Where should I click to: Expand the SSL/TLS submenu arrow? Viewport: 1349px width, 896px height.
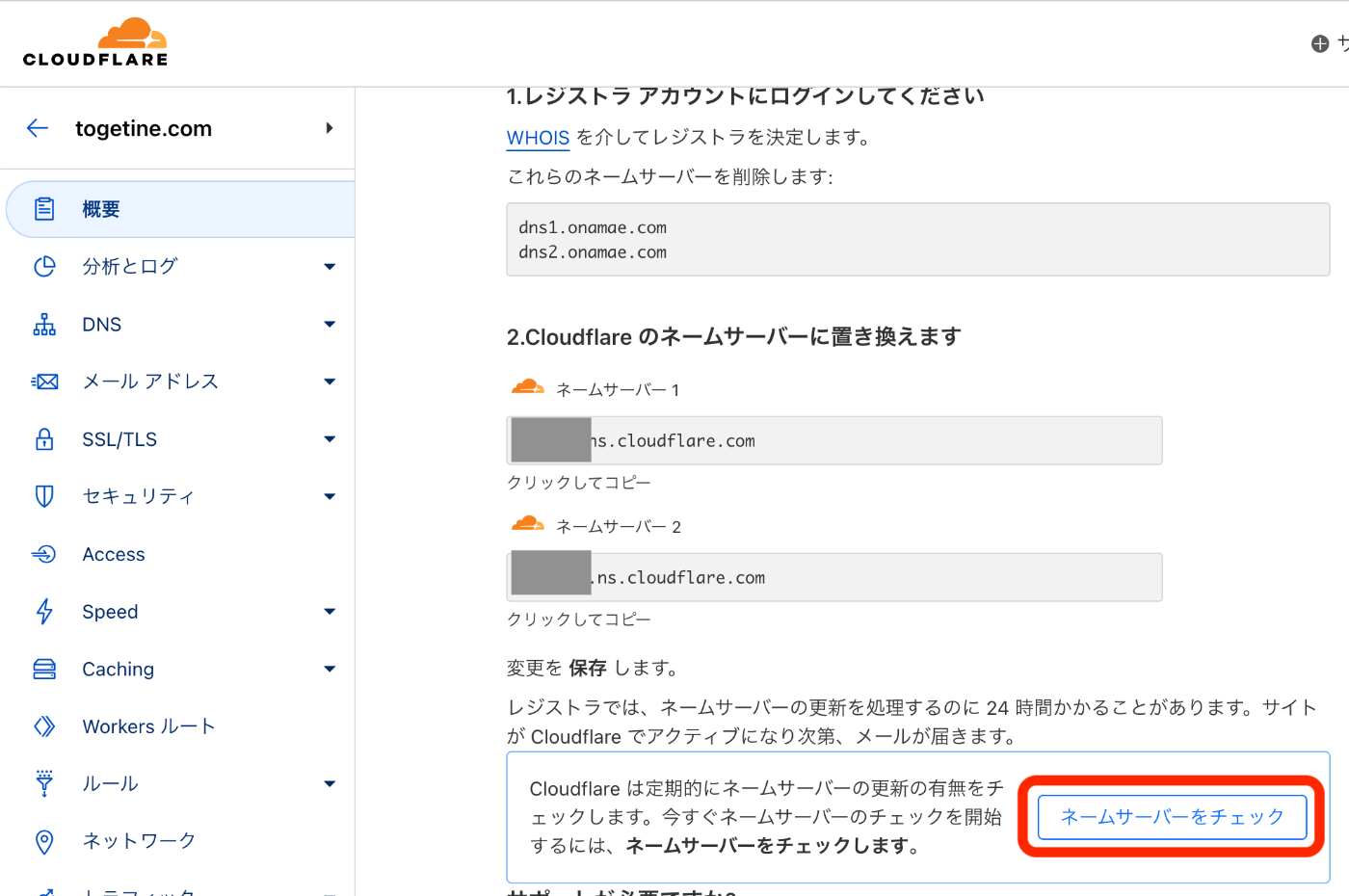tap(330, 439)
